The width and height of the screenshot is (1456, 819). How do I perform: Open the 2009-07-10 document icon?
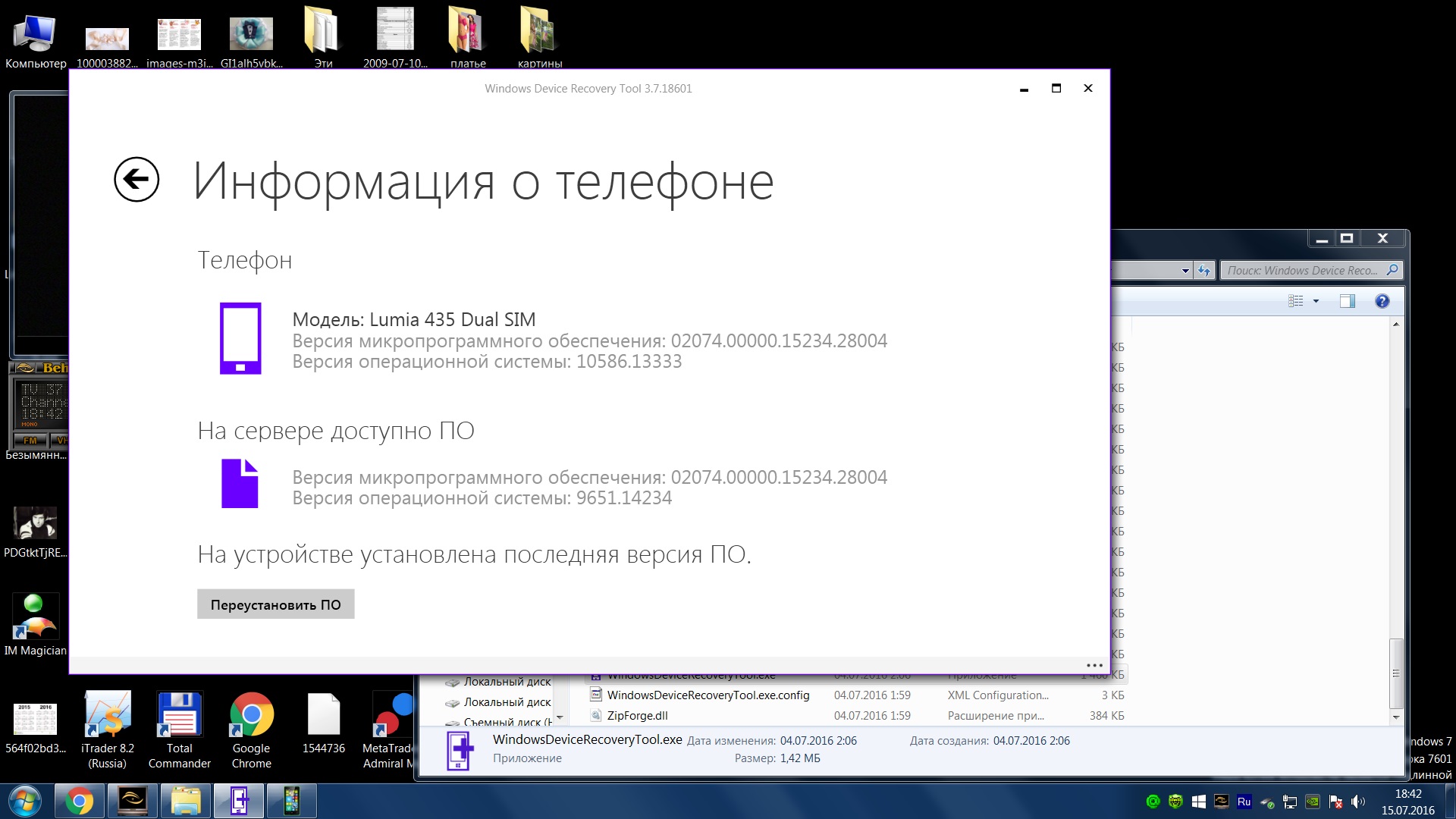click(395, 38)
